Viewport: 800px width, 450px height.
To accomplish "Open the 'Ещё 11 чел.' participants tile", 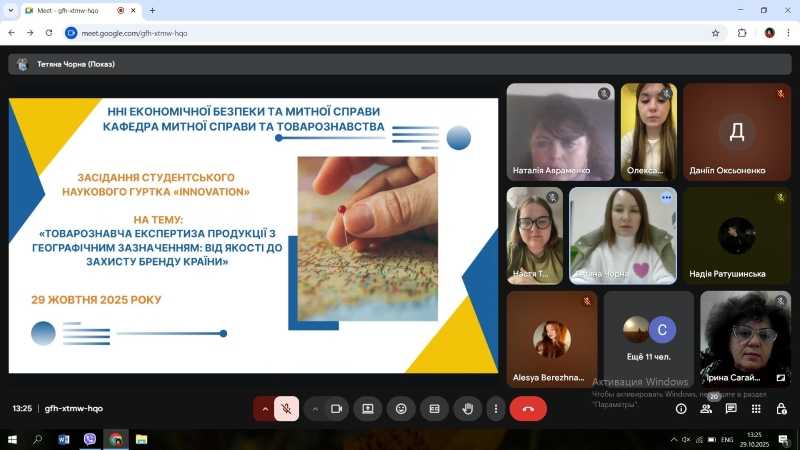I will tap(648, 339).
